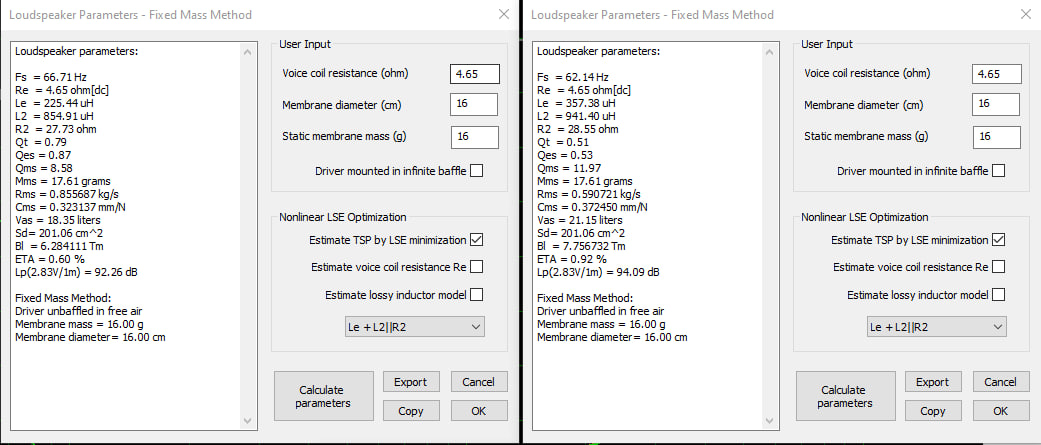Focus voice coil resistance field in left dialog
This screenshot has width=1041, height=445.
pos(475,74)
